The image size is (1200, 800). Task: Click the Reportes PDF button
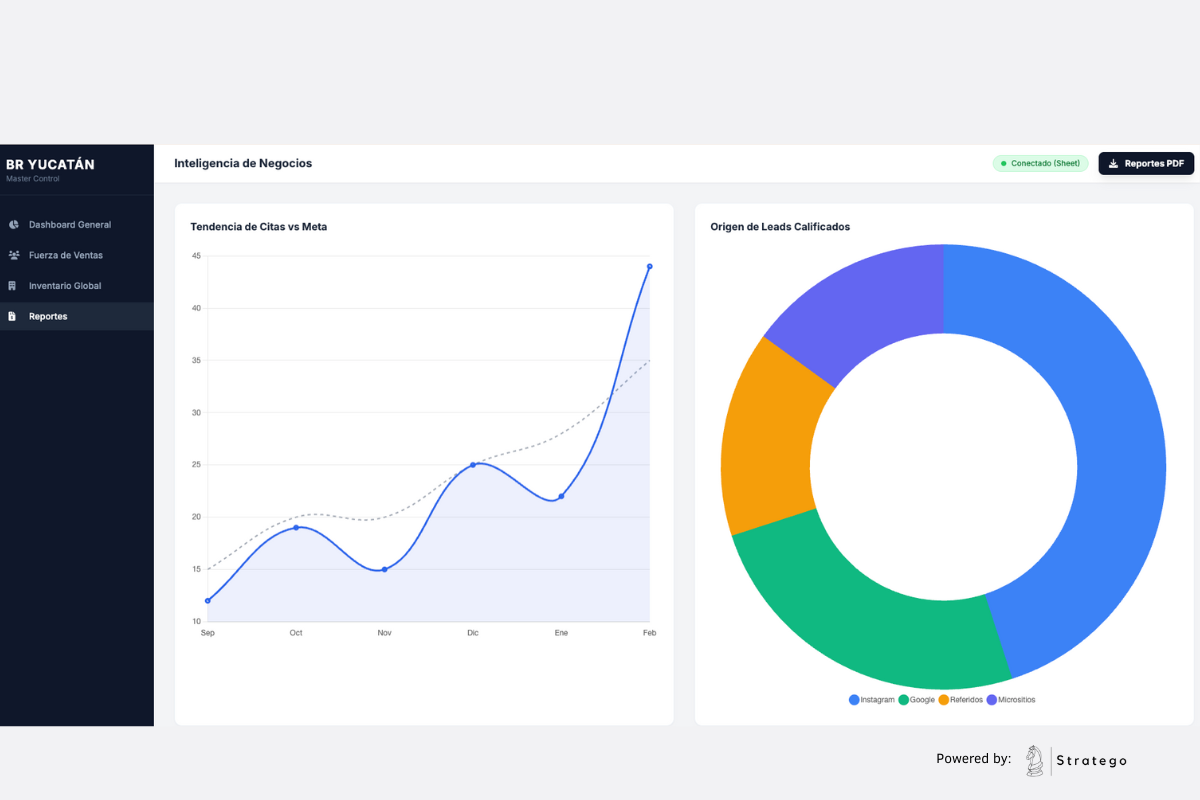[1146, 163]
